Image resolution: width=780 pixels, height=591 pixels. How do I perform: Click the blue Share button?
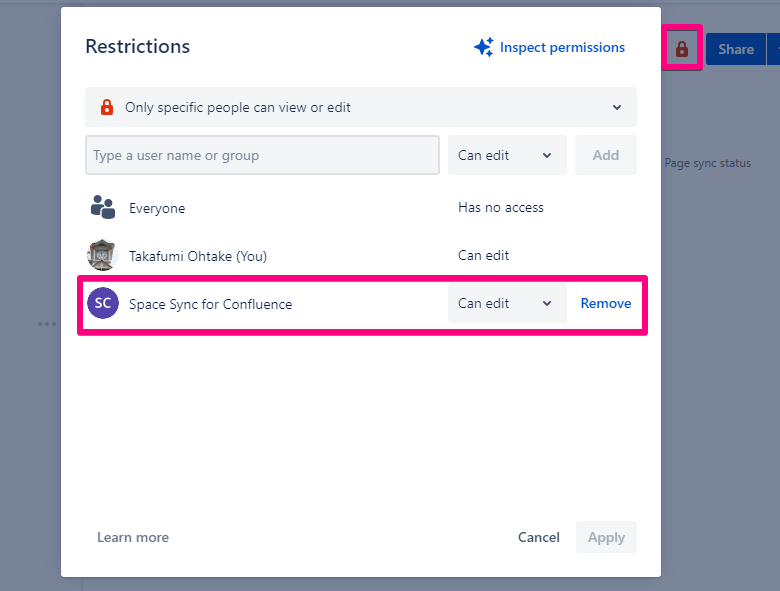[x=735, y=49]
